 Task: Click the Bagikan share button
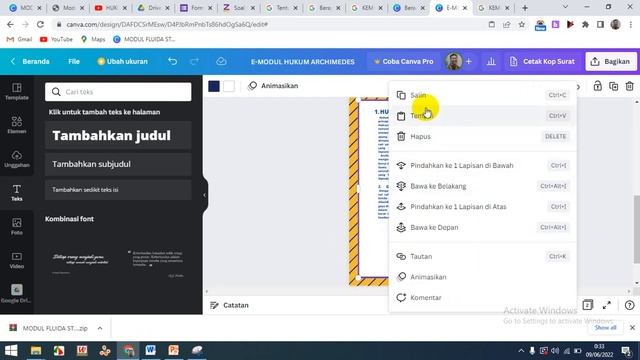tap(611, 61)
